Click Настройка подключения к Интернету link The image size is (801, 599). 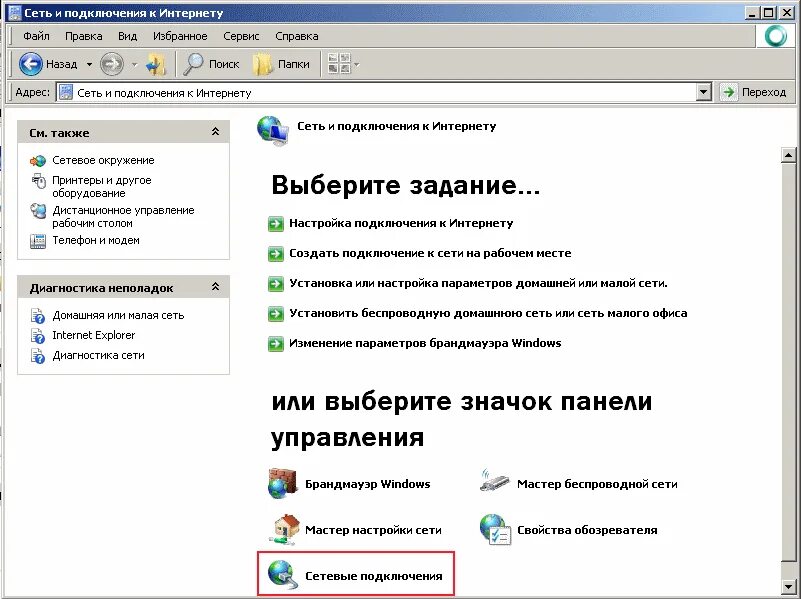point(401,223)
